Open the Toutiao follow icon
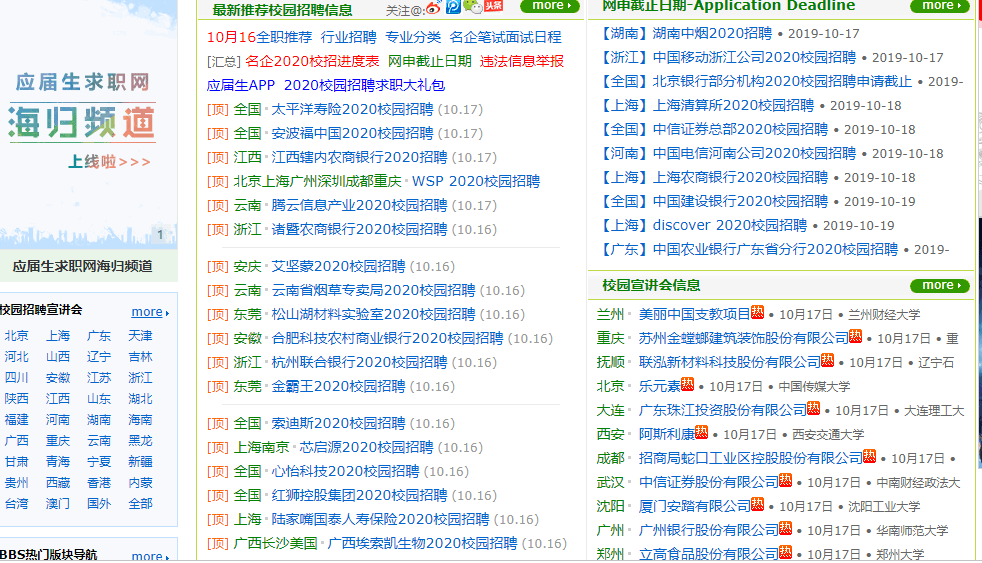 (x=494, y=6)
